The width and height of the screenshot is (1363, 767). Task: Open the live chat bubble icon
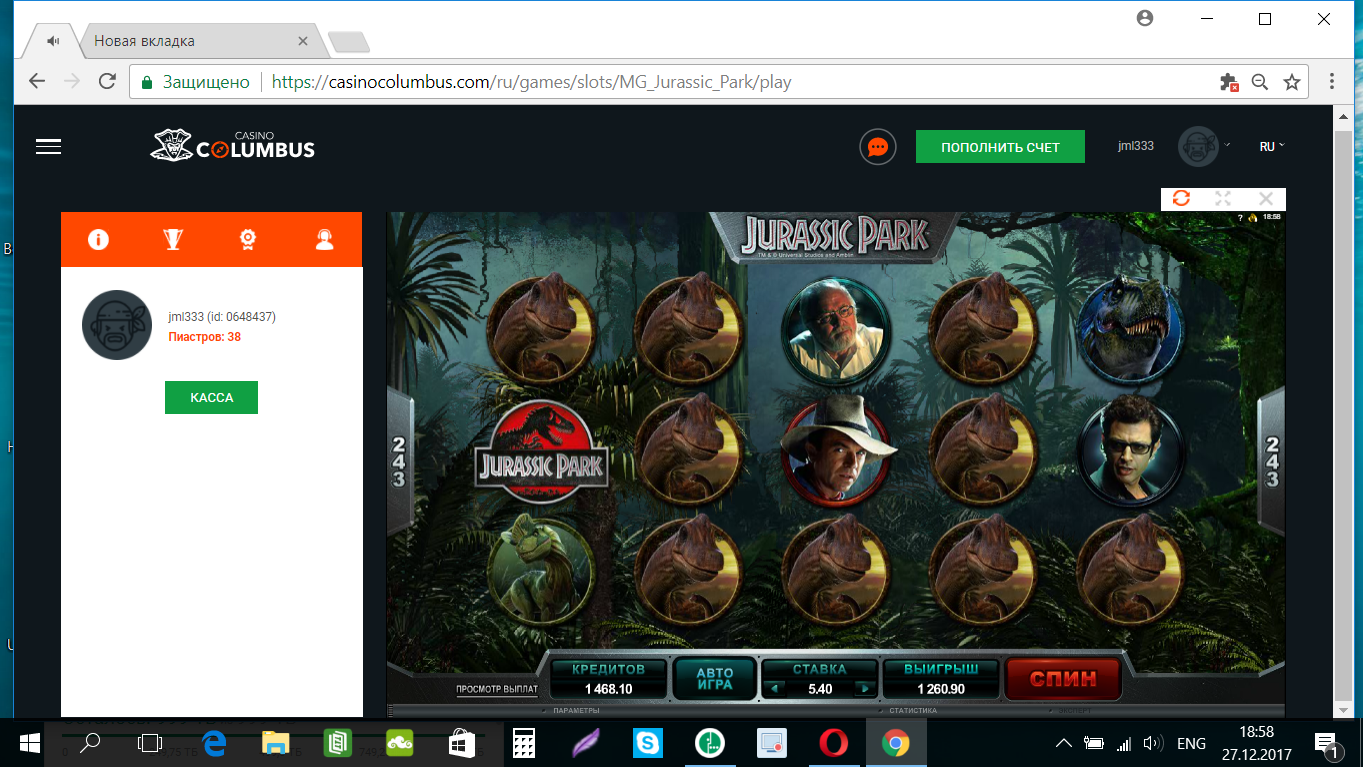point(877,147)
